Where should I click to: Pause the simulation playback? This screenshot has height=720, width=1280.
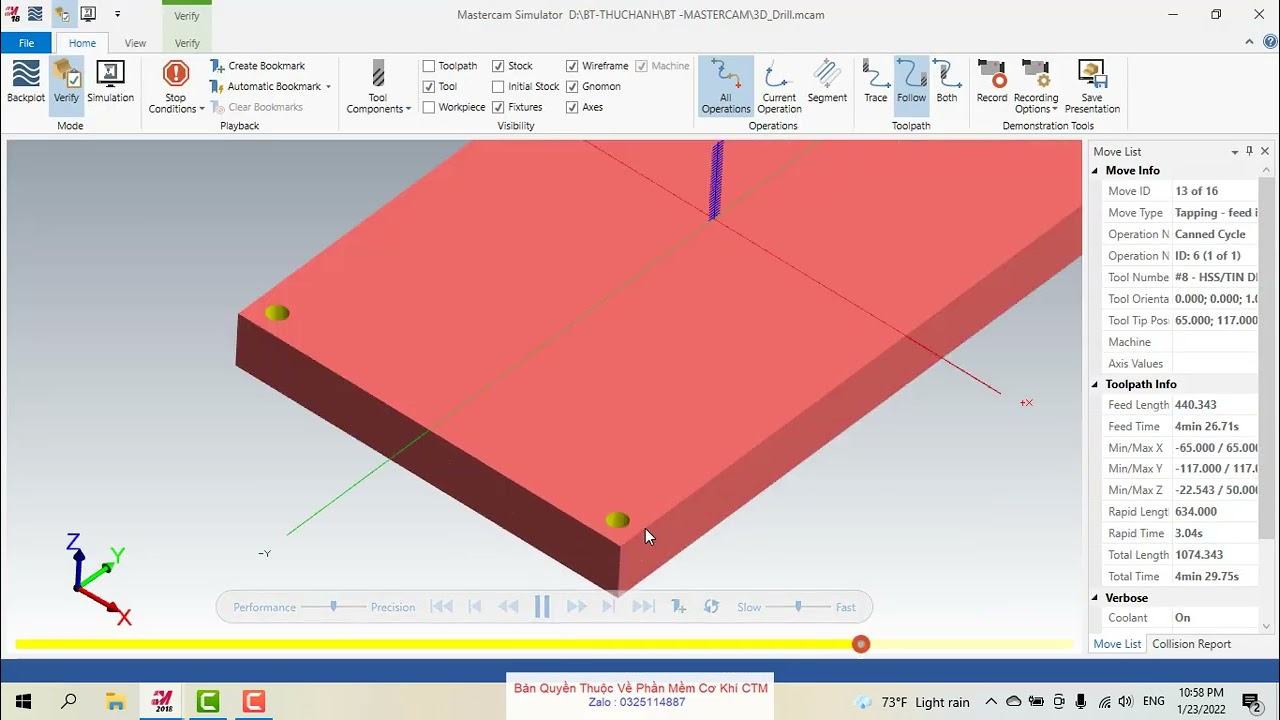pyautogui.click(x=542, y=607)
